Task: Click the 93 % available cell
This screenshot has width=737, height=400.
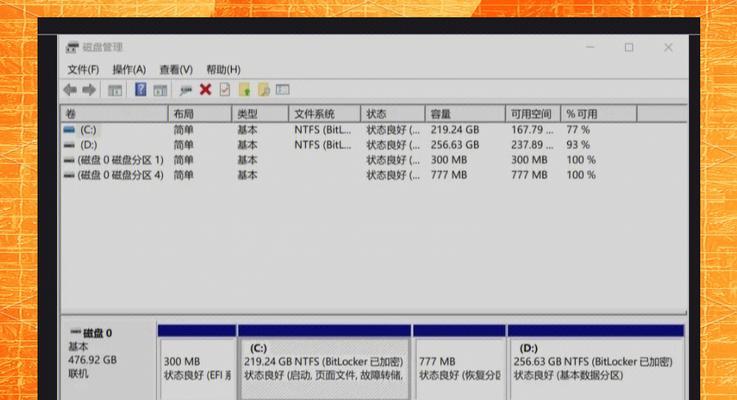Action: (578, 145)
